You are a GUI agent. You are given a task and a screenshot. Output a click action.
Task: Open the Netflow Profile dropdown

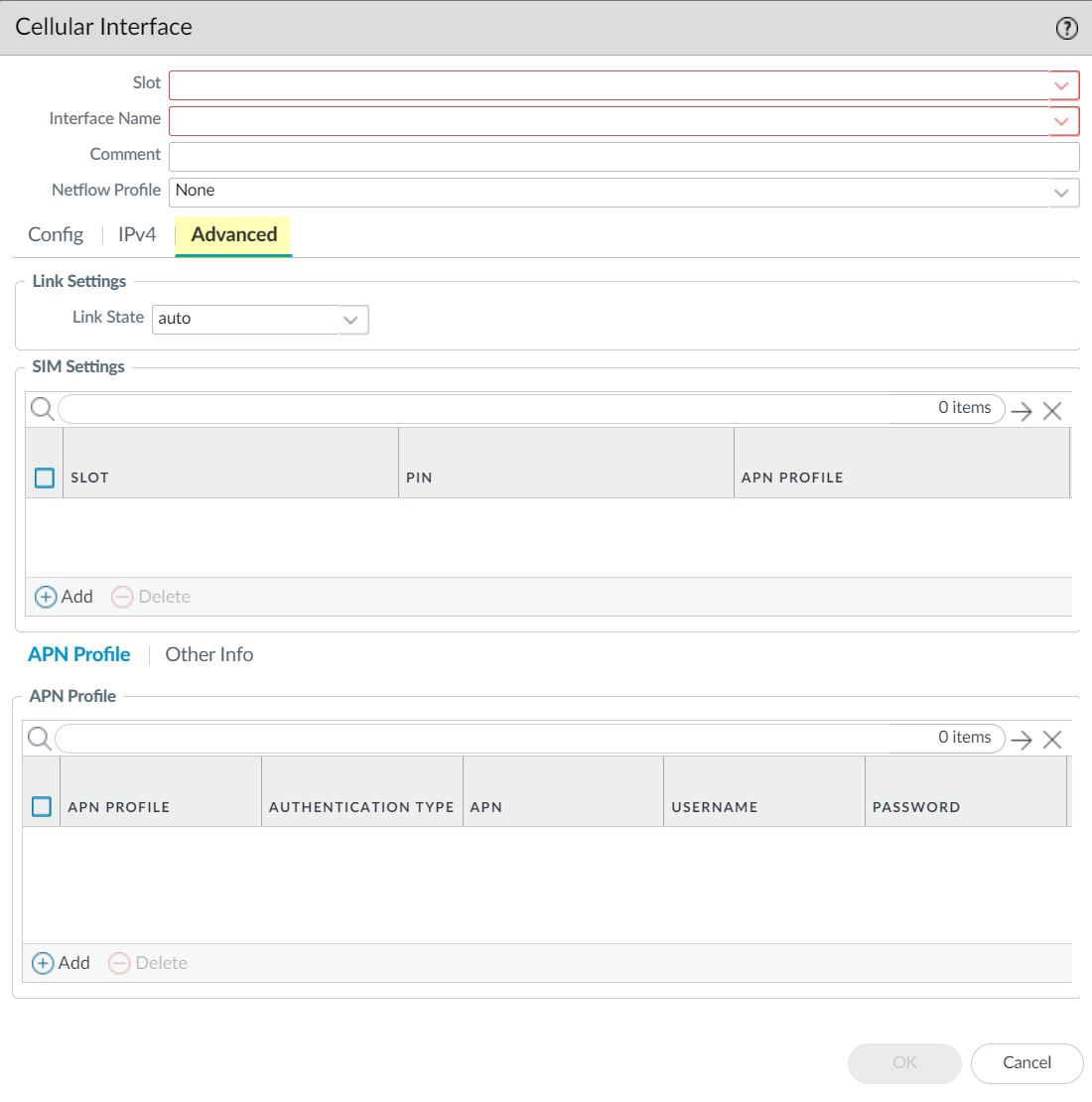(x=1062, y=193)
